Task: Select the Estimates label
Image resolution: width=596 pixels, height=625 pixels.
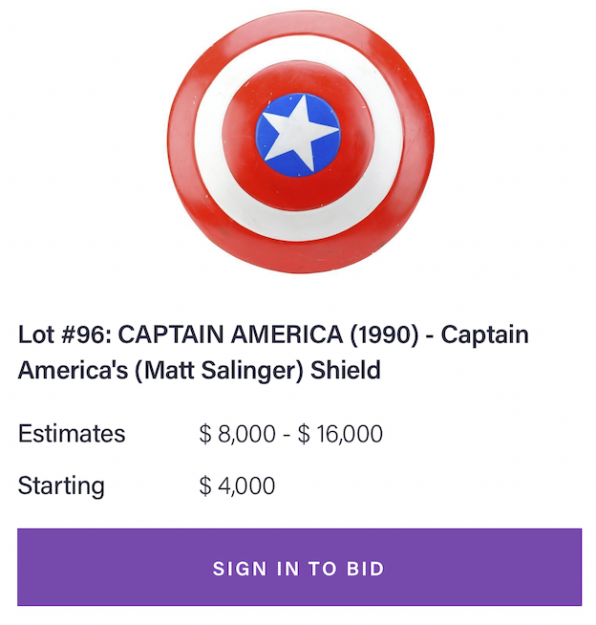Action: click(x=72, y=434)
